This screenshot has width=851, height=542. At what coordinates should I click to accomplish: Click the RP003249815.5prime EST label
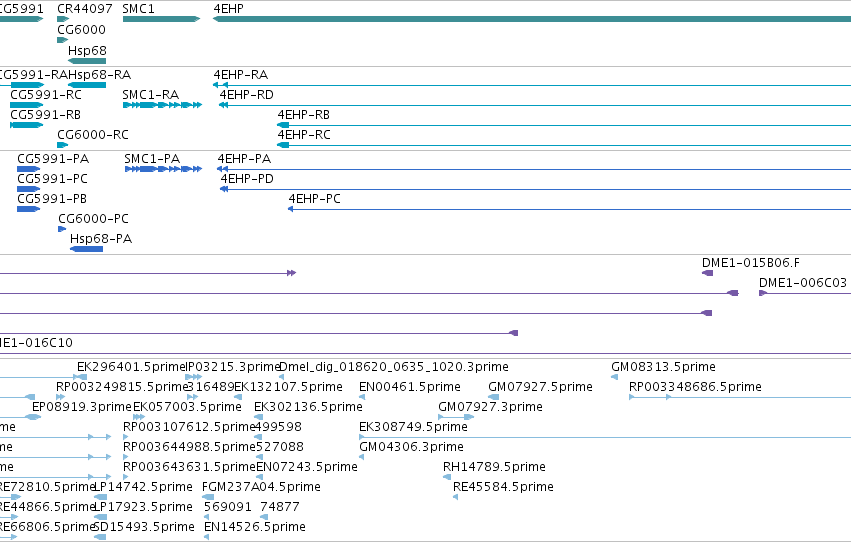(x=122, y=387)
